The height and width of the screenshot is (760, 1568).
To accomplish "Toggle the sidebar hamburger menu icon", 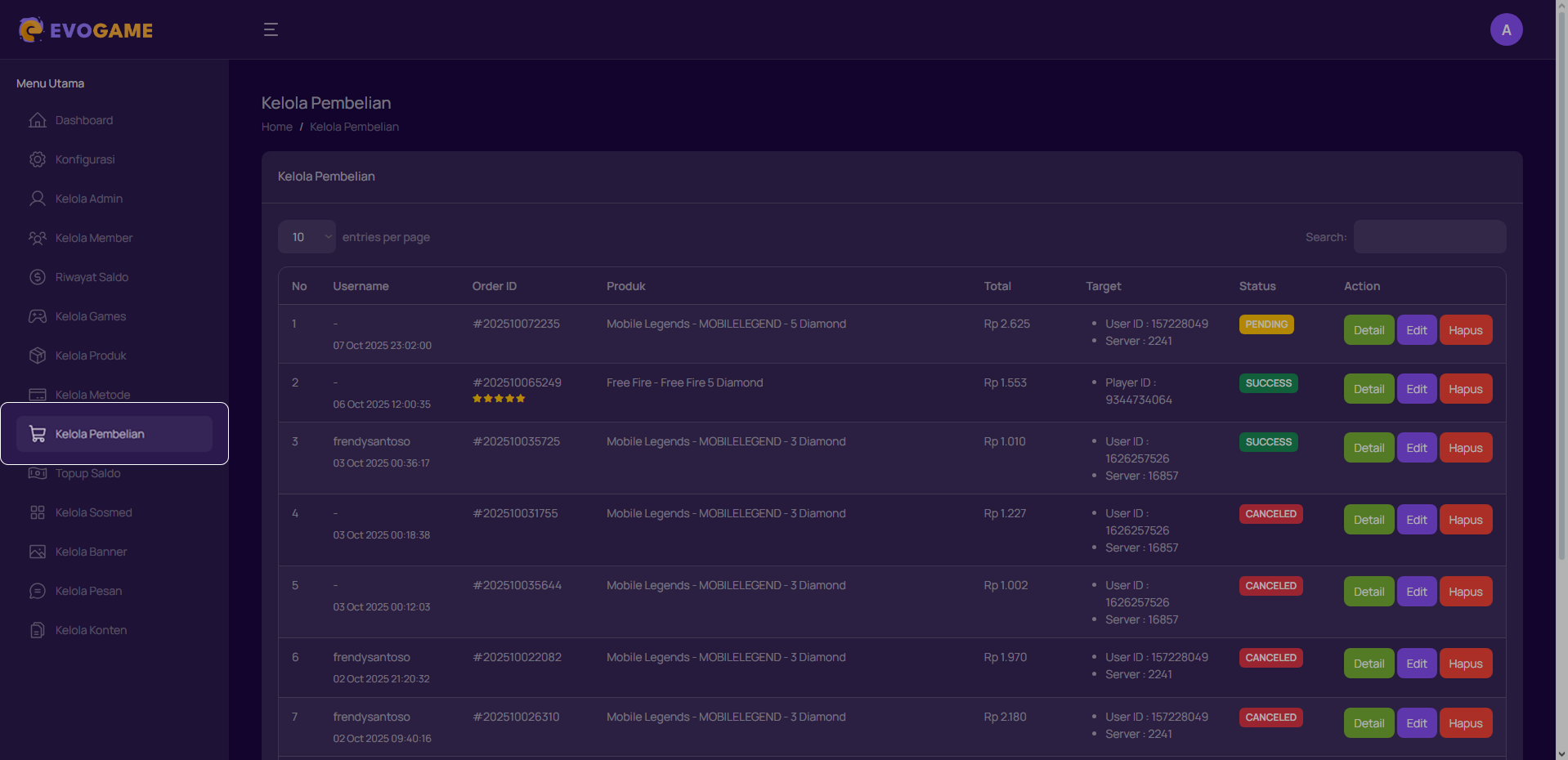I will [271, 29].
